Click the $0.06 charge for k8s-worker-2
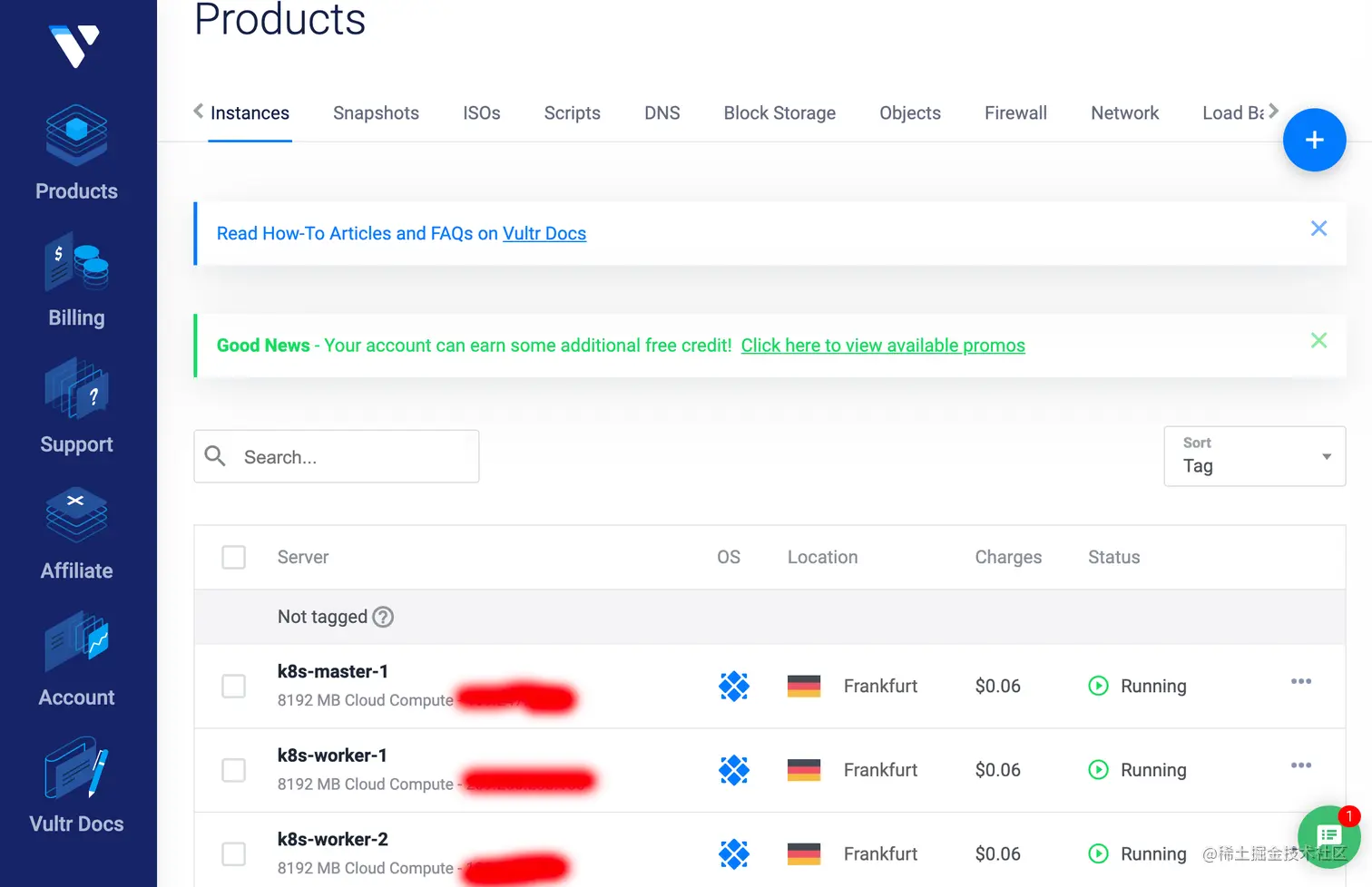Screen dimensions: 1372x887 pyautogui.click(x=998, y=854)
